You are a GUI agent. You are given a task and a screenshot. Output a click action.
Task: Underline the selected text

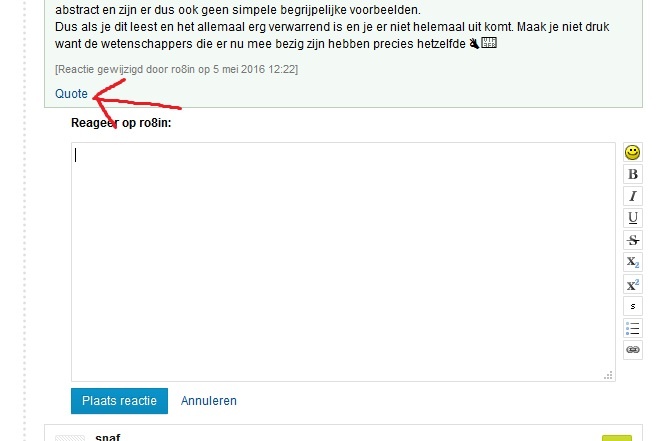[633, 218]
